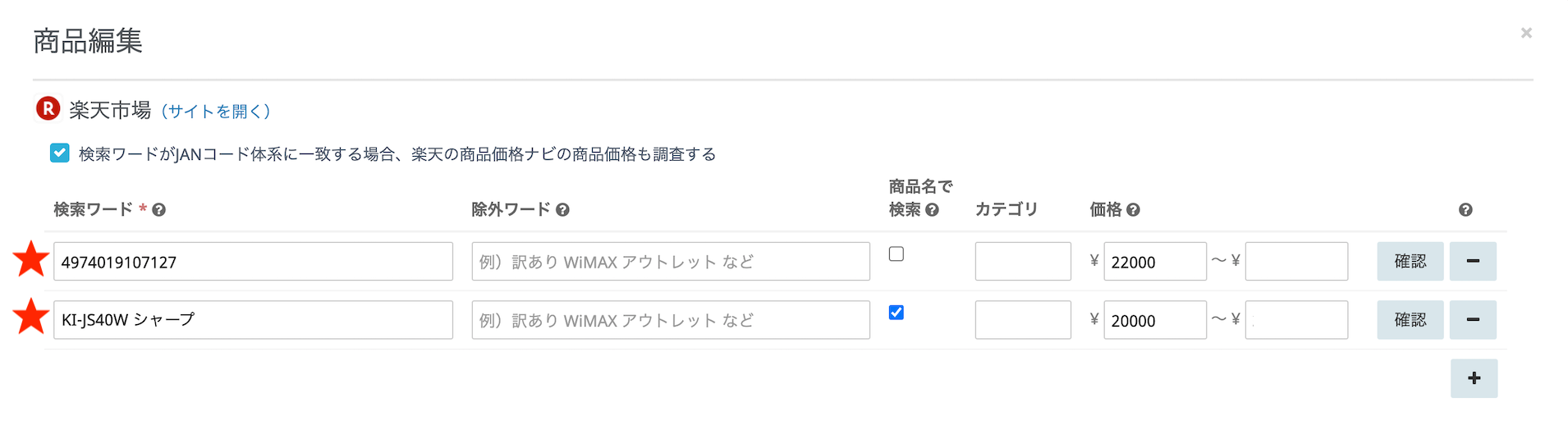Click the help icon beside 価格
Screen dimensions: 1568x421
click(1133, 210)
